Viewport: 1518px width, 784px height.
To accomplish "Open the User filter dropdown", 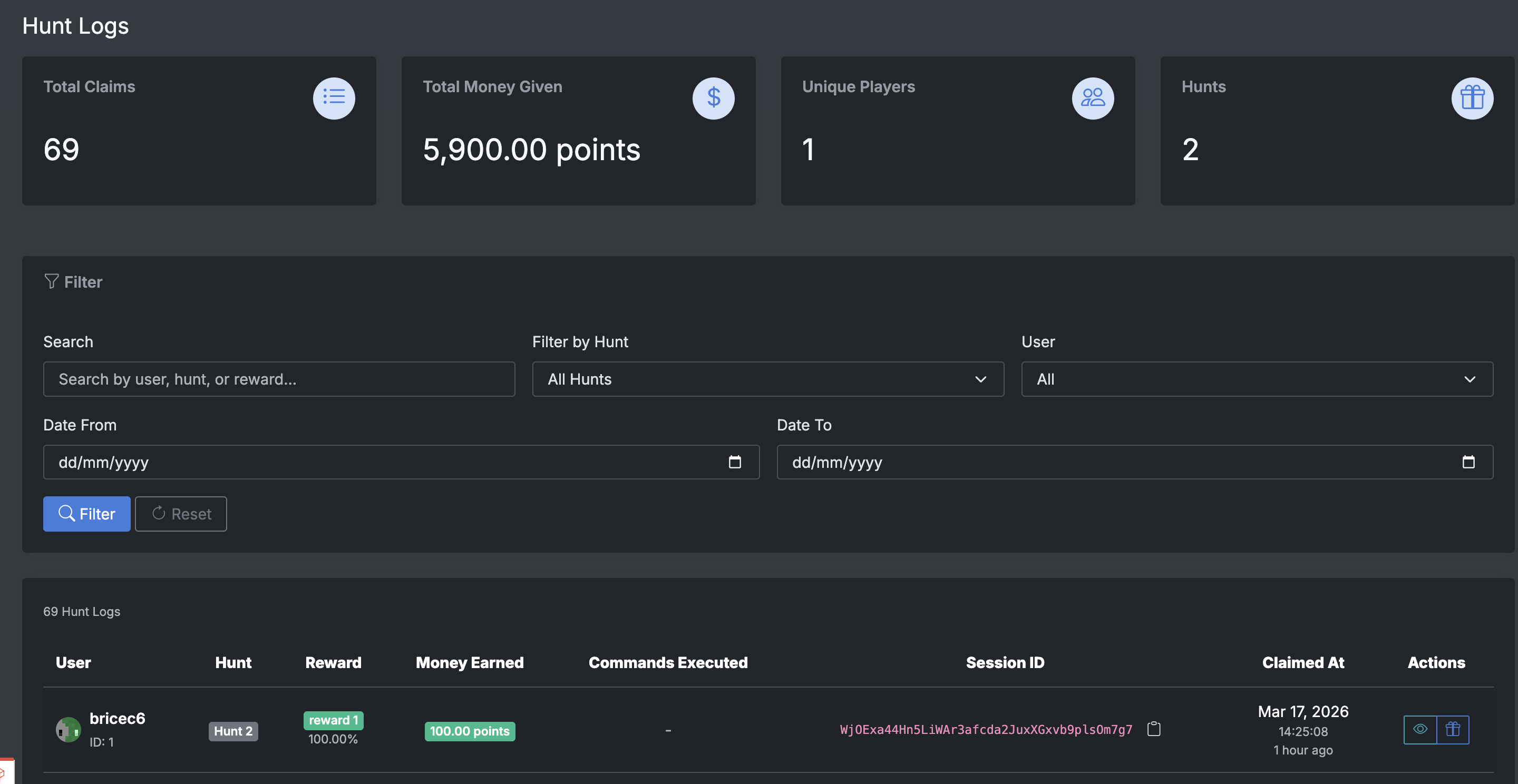I will (x=1257, y=379).
